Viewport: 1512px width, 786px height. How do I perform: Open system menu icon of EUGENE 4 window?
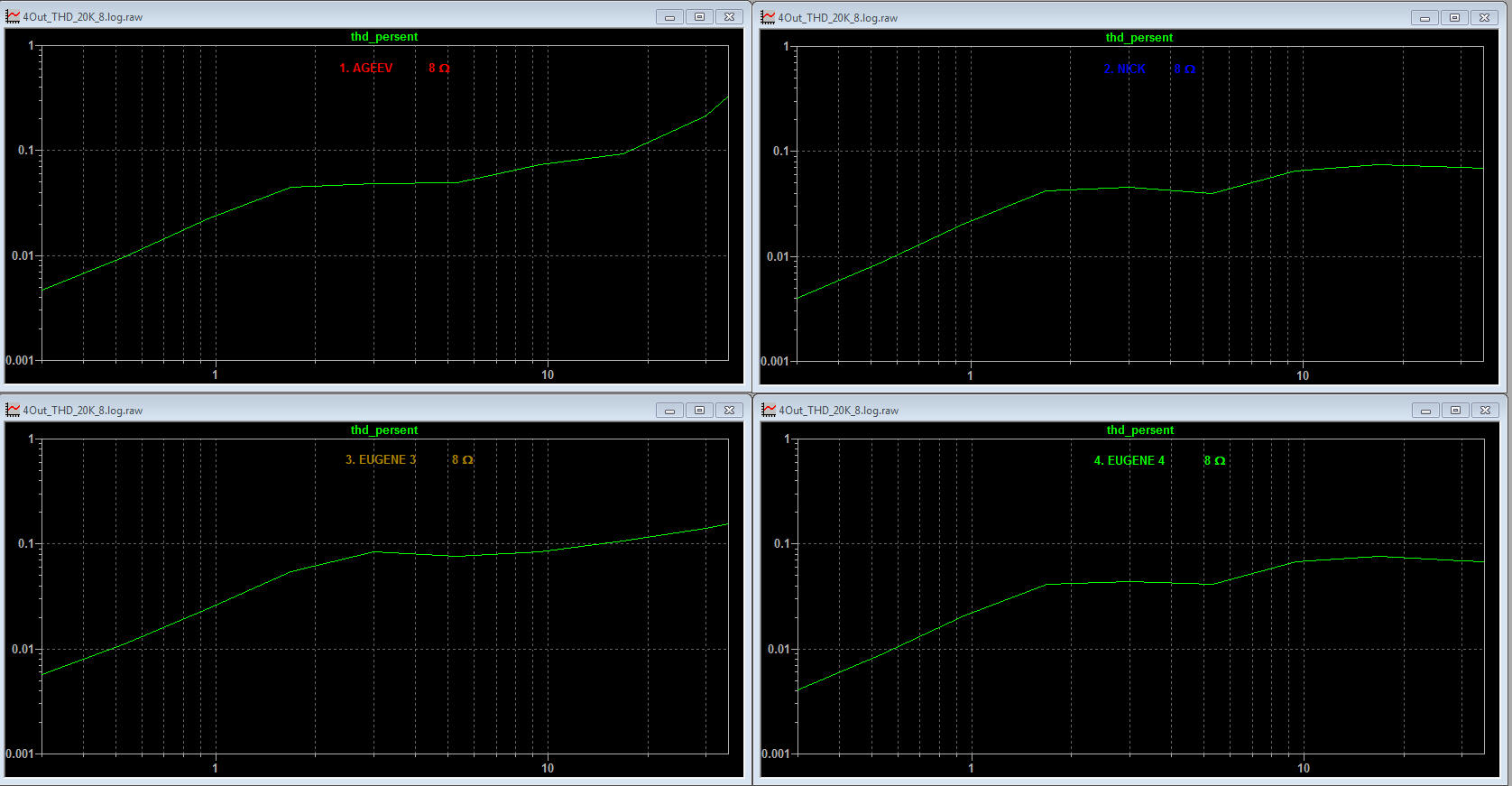[x=769, y=410]
